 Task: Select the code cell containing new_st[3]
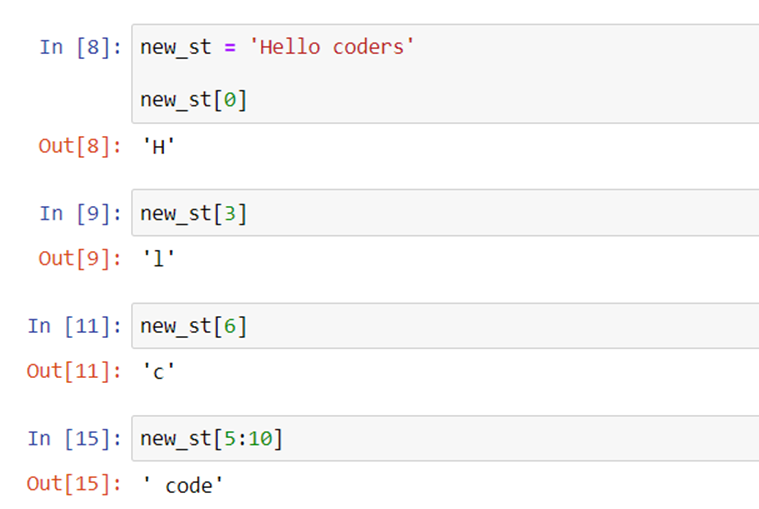(445, 213)
